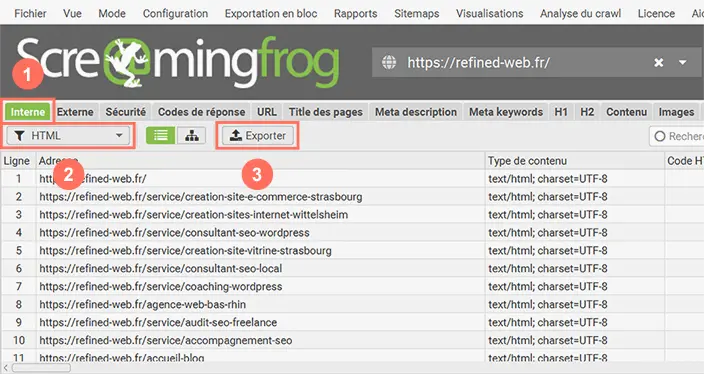
Task: Select the Contenu tab
Action: (x=626, y=112)
